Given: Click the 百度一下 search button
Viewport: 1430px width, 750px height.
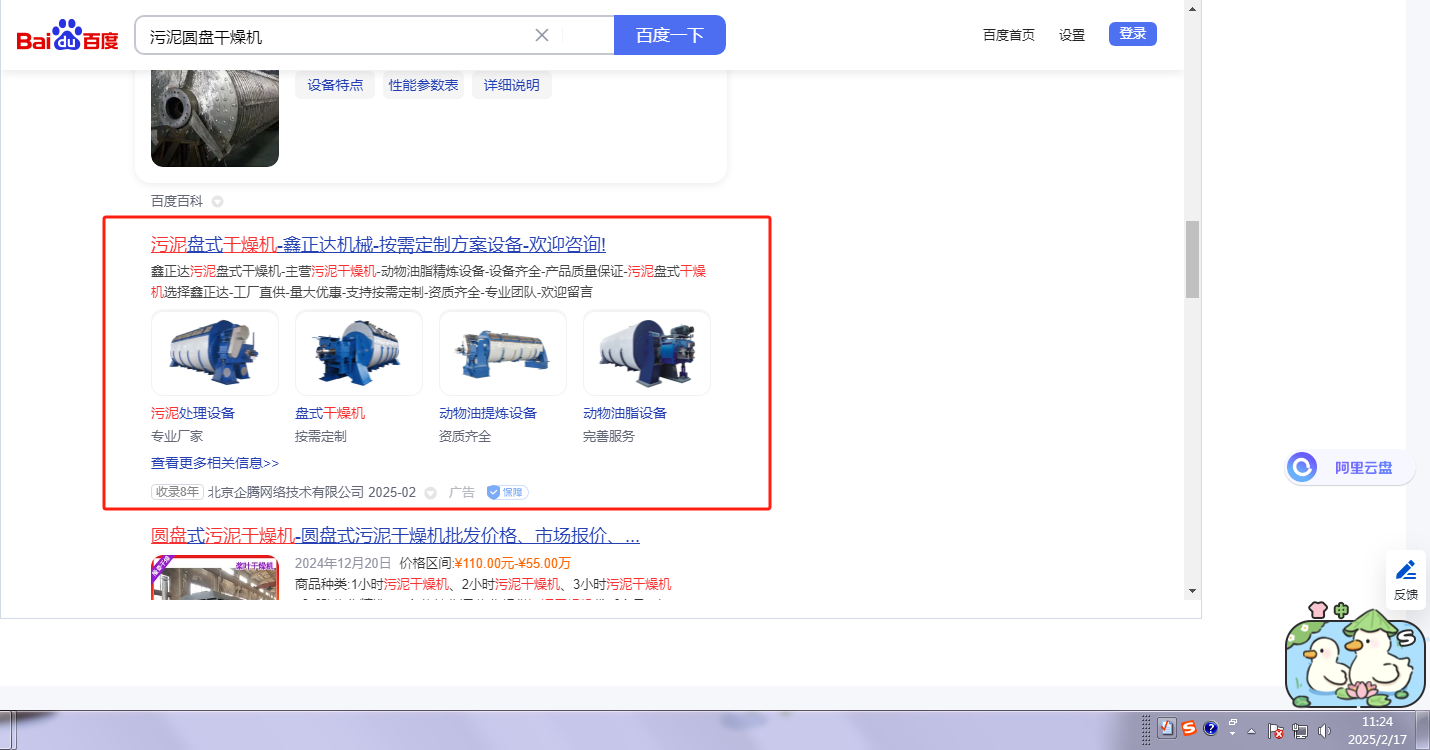Looking at the screenshot, I should (670, 35).
